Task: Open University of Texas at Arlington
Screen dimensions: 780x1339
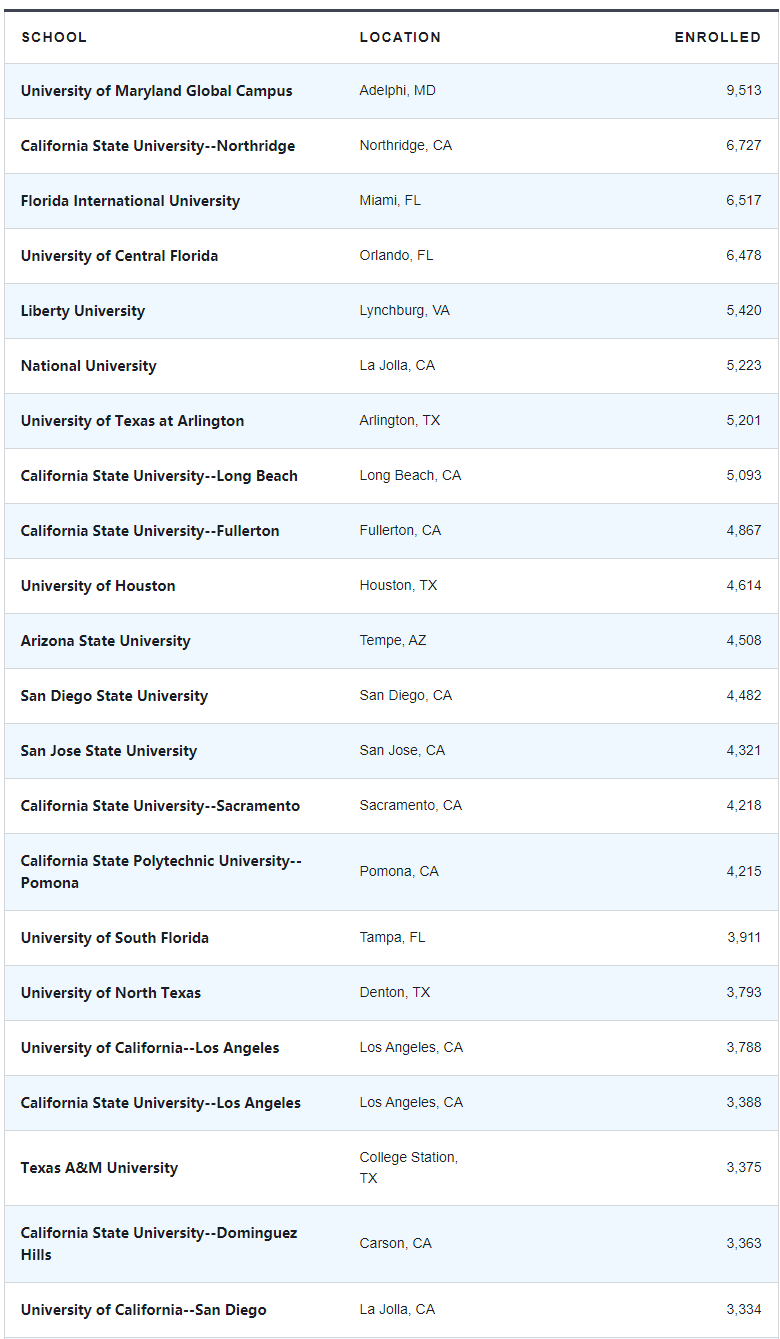Action: (x=132, y=421)
